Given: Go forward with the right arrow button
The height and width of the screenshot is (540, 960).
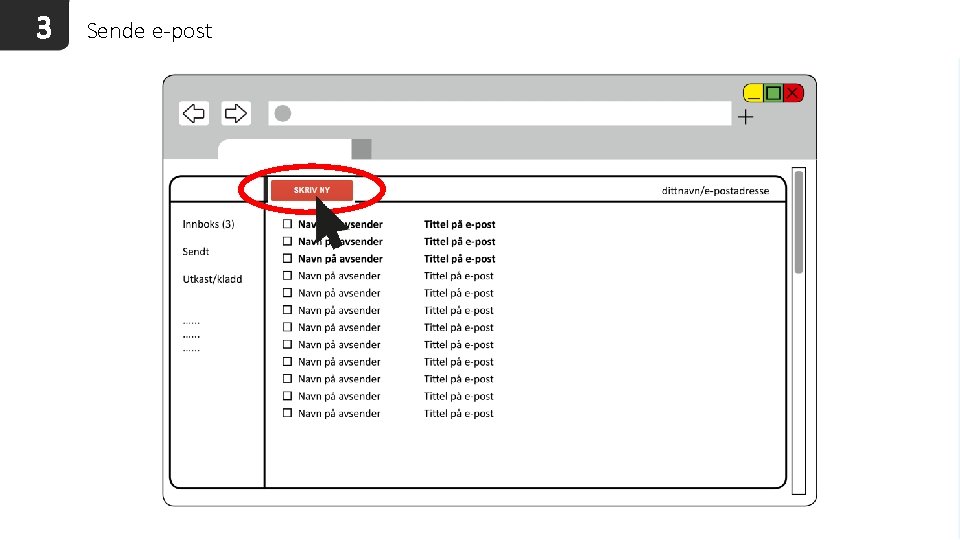Looking at the screenshot, I should tap(236, 113).
